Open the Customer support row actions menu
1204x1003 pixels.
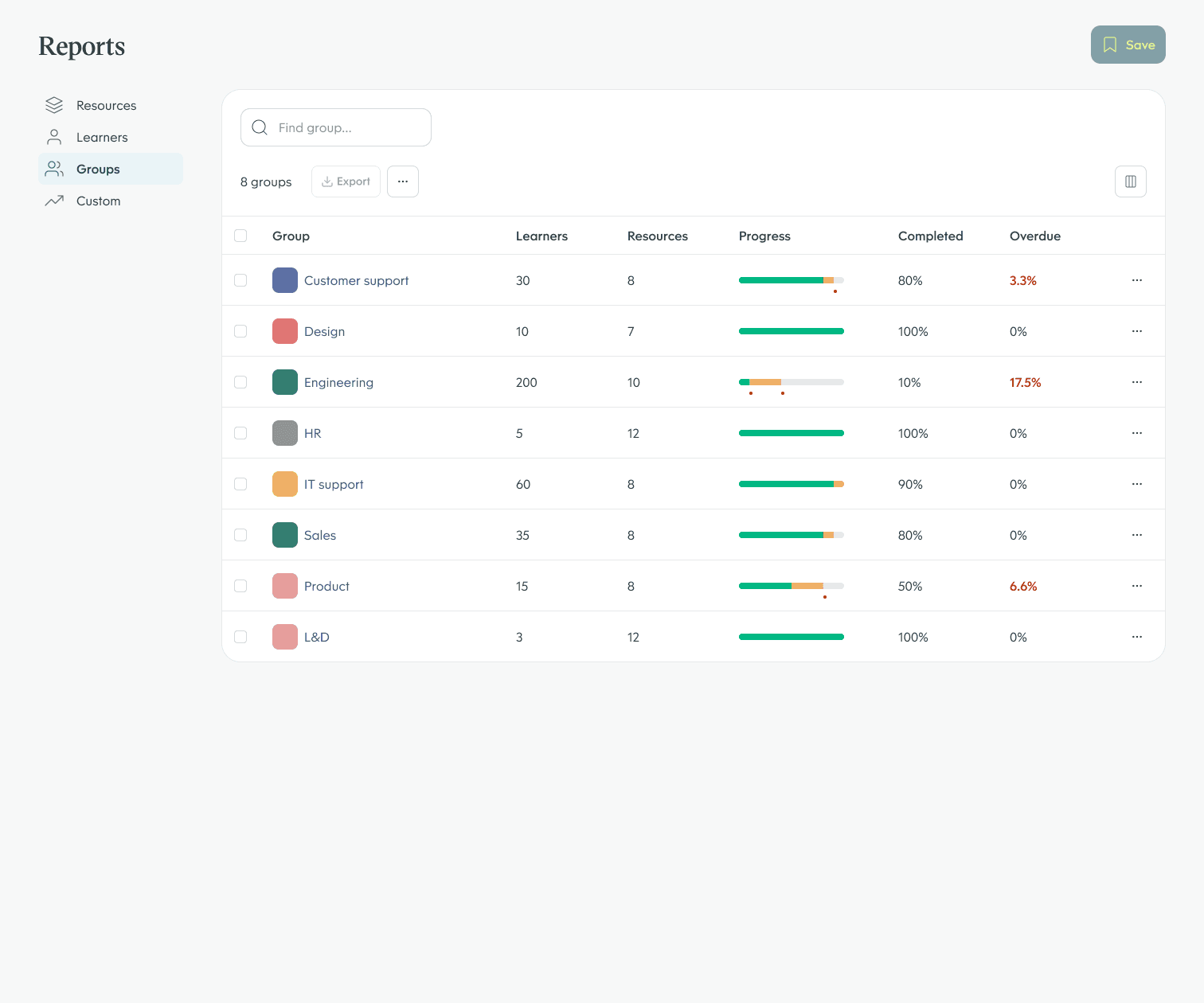[1136, 280]
